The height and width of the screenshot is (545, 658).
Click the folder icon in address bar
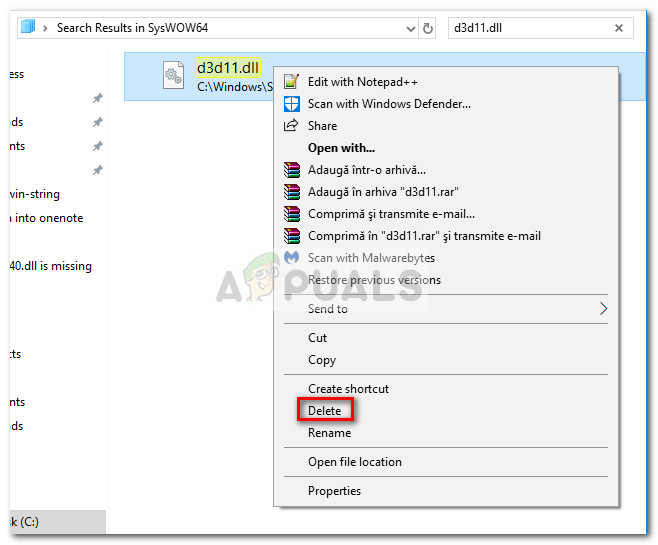pos(28,26)
